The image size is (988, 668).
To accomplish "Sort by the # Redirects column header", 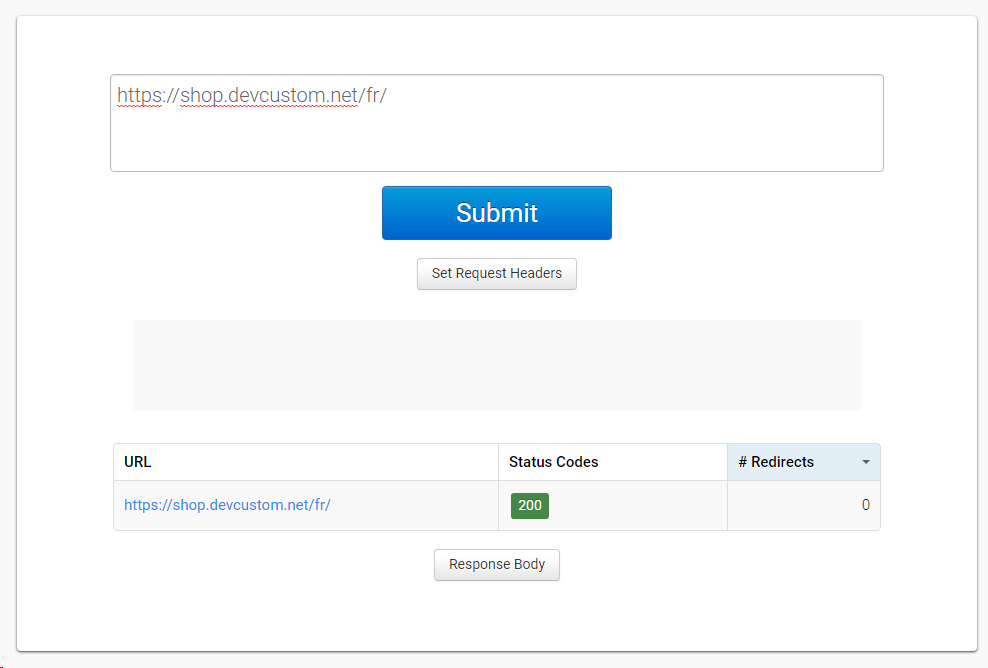I will [x=803, y=462].
